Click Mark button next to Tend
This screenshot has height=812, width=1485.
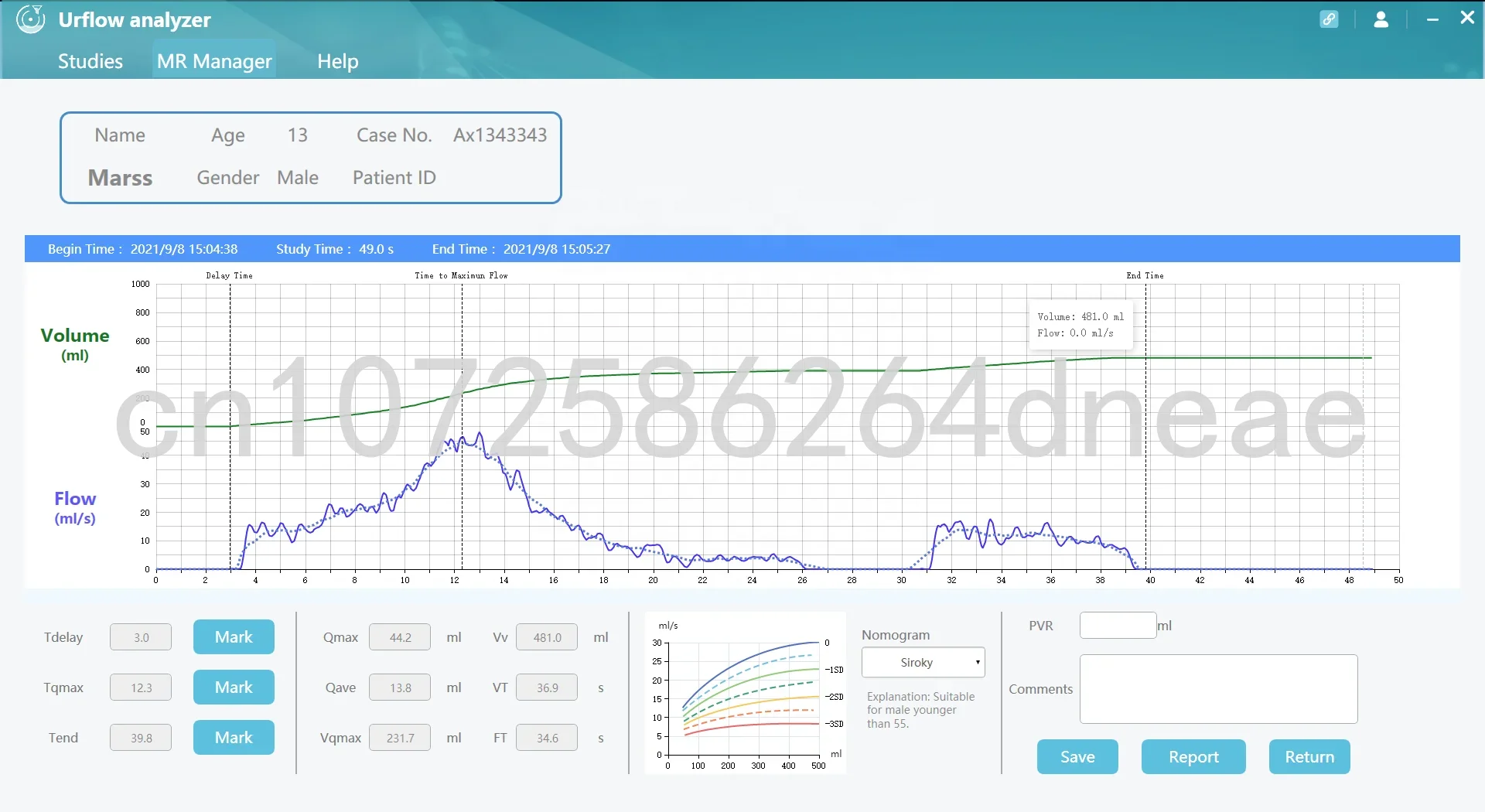point(234,738)
